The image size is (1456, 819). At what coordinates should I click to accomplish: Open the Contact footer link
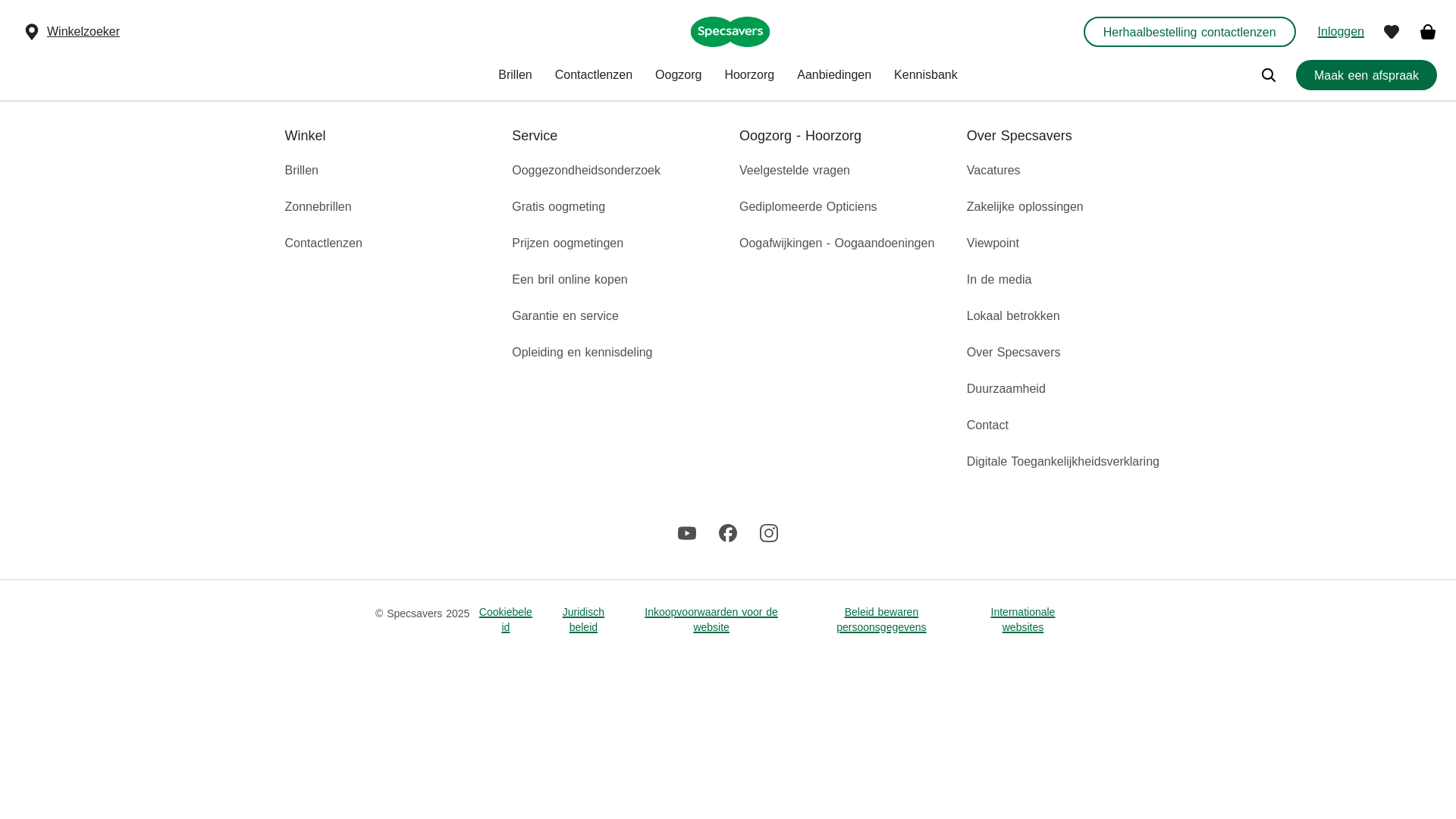(988, 425)
